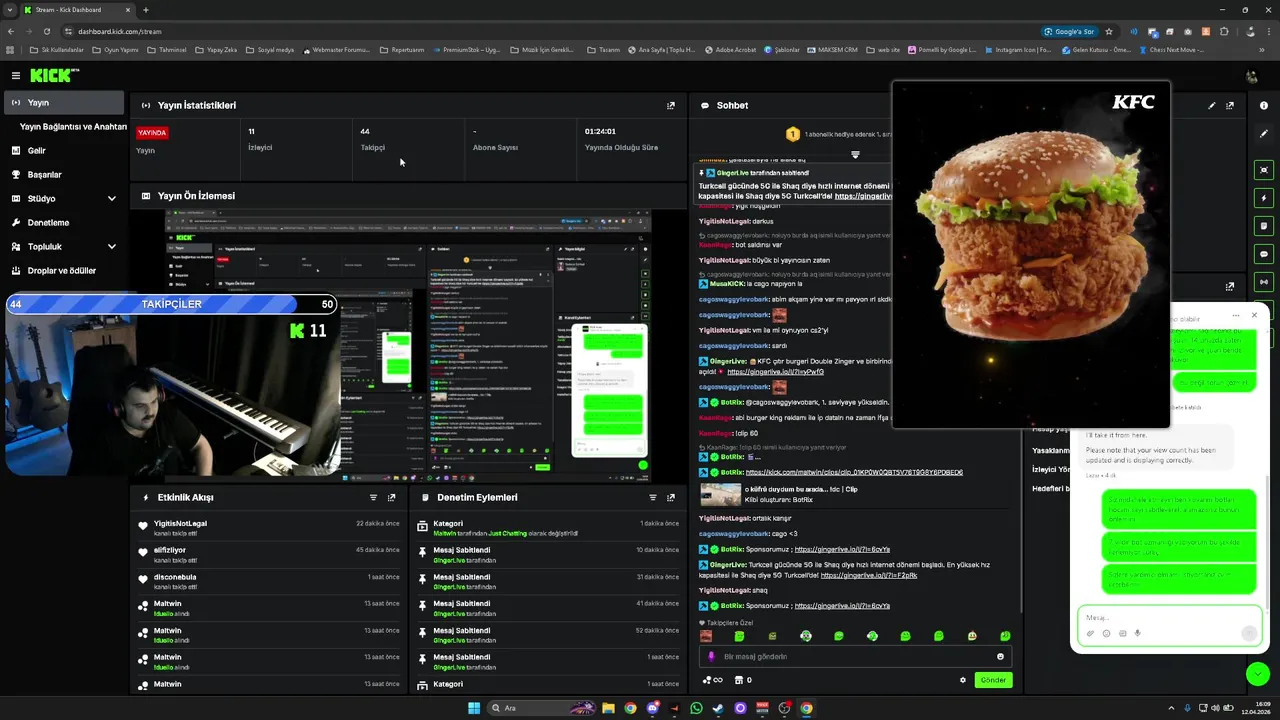Toggle the chat bubble widget in right sidebar
Screen dimensions: 1280x720
click(x=1264, y=254)
